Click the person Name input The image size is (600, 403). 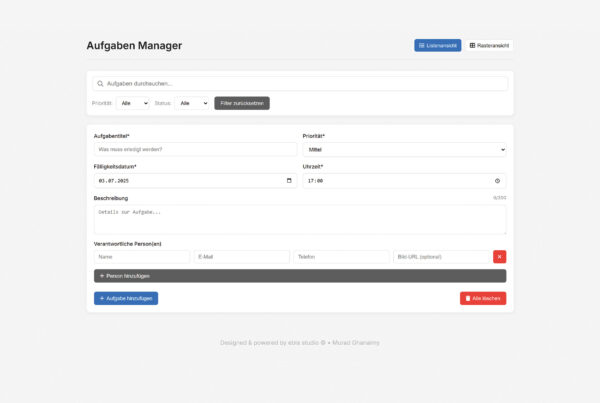[x=142, y=257]
